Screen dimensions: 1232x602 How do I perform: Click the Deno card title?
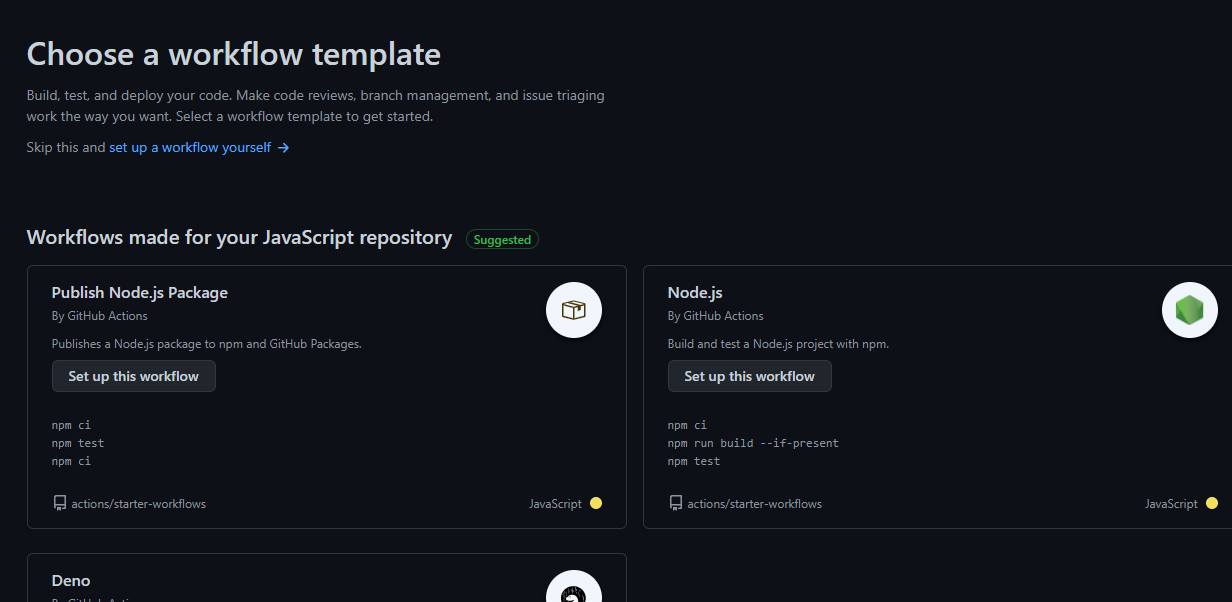coord(71,581)
